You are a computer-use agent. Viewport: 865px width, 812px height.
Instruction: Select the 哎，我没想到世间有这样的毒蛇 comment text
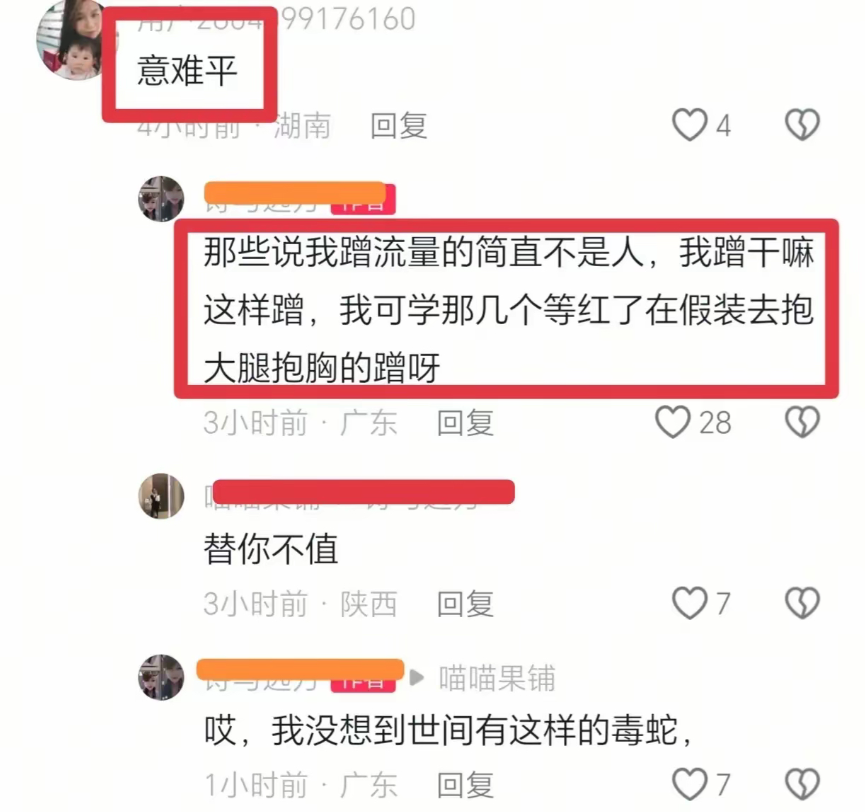coord(448,730)
